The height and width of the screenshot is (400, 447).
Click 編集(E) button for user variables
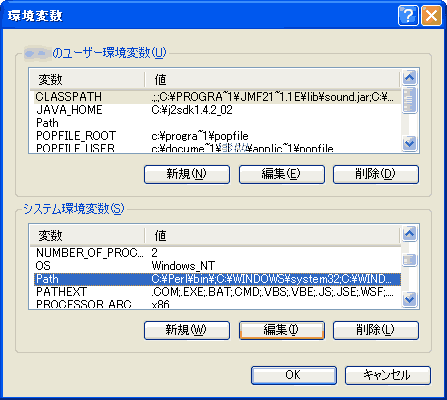click(282, 174)
